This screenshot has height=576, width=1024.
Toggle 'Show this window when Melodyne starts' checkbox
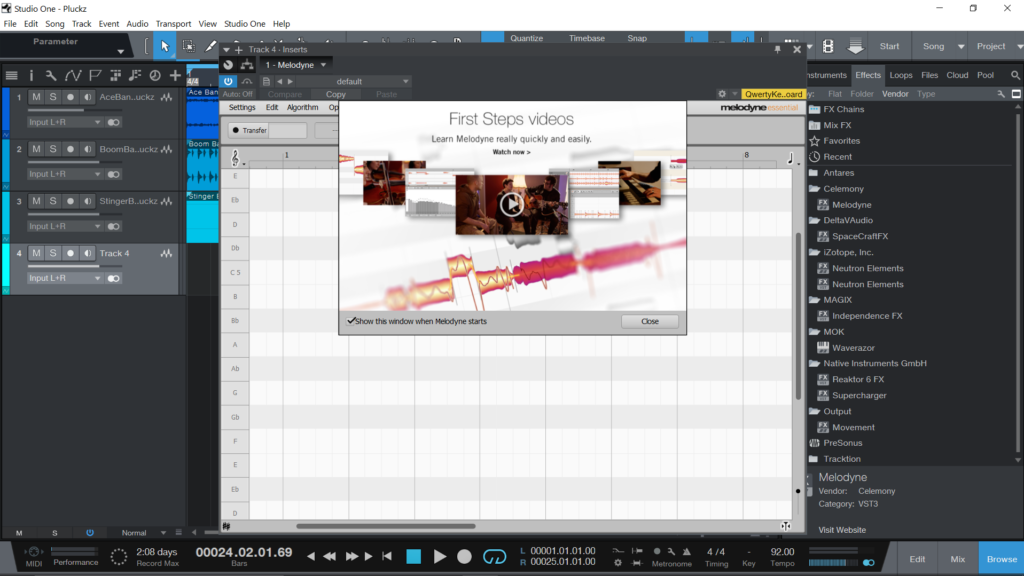tap(351, 321)
